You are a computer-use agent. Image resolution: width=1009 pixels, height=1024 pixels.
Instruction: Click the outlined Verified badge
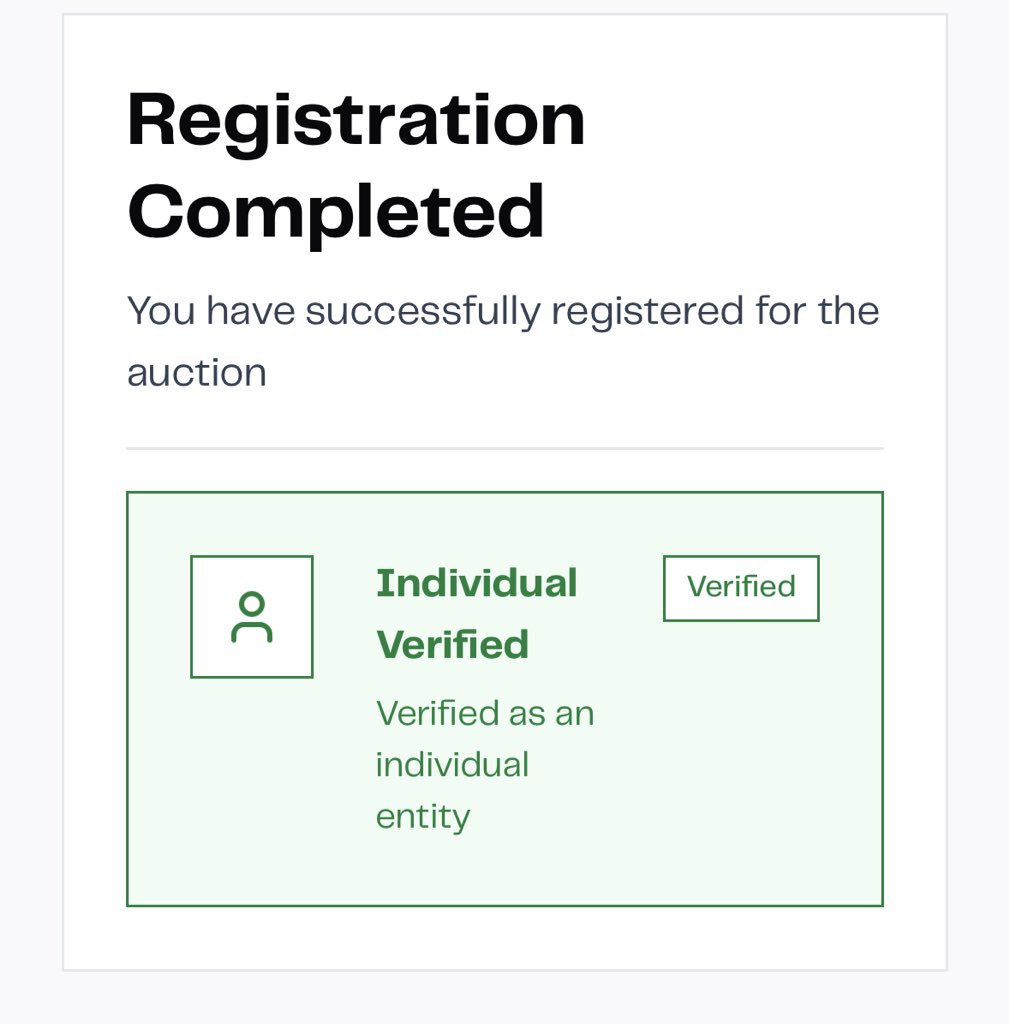(741, 588)
